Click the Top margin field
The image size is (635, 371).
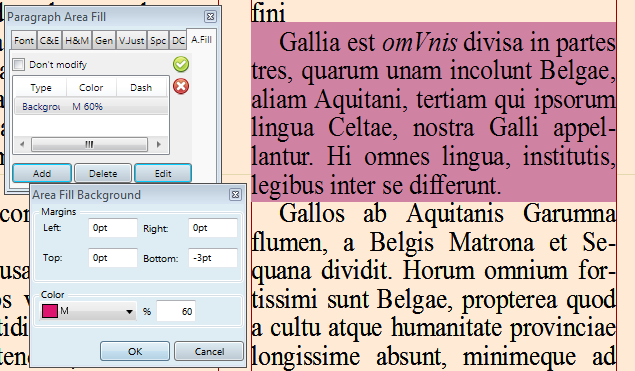click(x=113, y=258)
